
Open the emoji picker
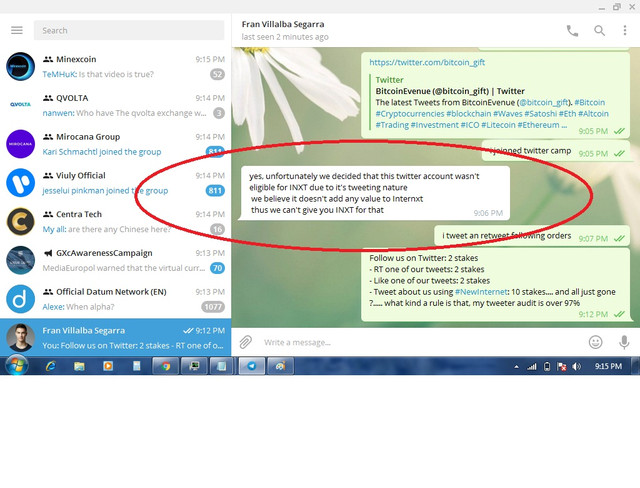(596, 342)
